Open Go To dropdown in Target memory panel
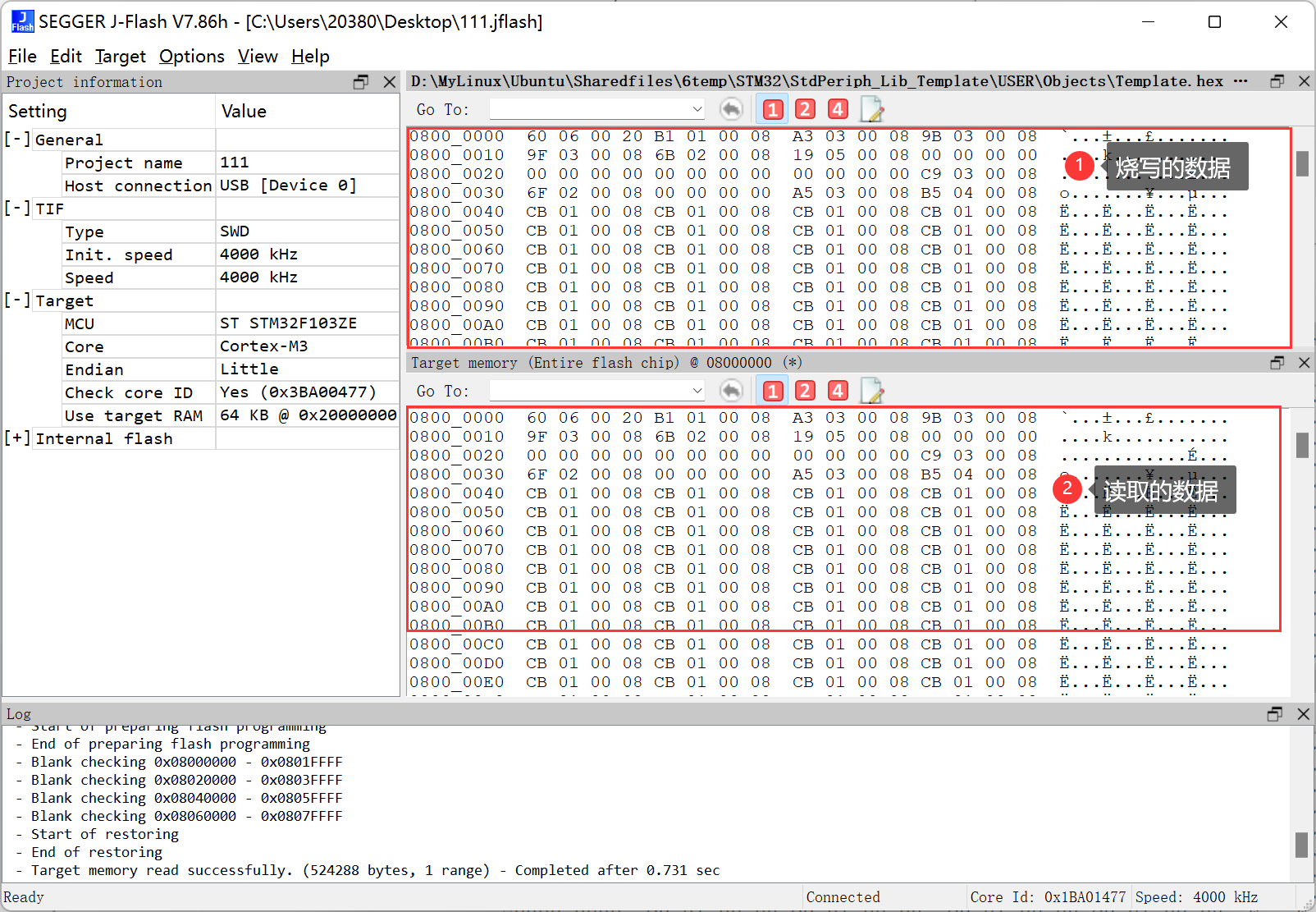The height and width of the screenshot is (912, 1316). [x=697, y=391]
